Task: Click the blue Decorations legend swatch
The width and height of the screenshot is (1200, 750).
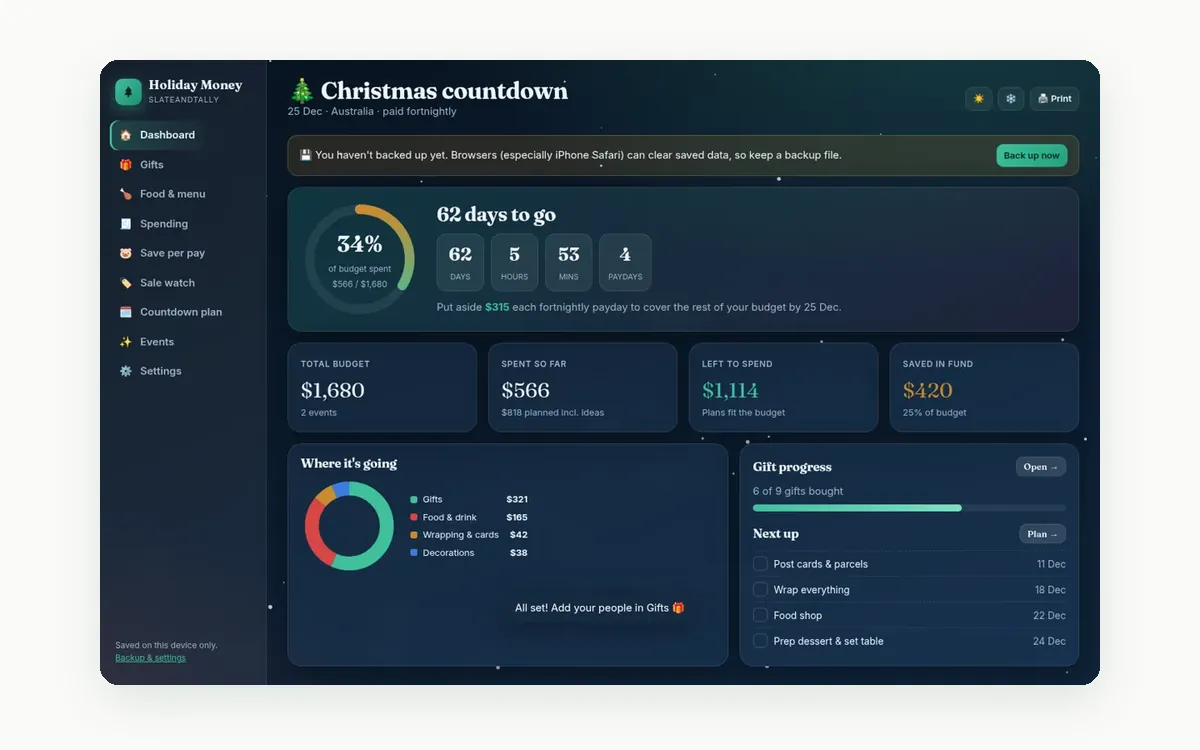Action: pyautogui.click(x=414, y=552)
